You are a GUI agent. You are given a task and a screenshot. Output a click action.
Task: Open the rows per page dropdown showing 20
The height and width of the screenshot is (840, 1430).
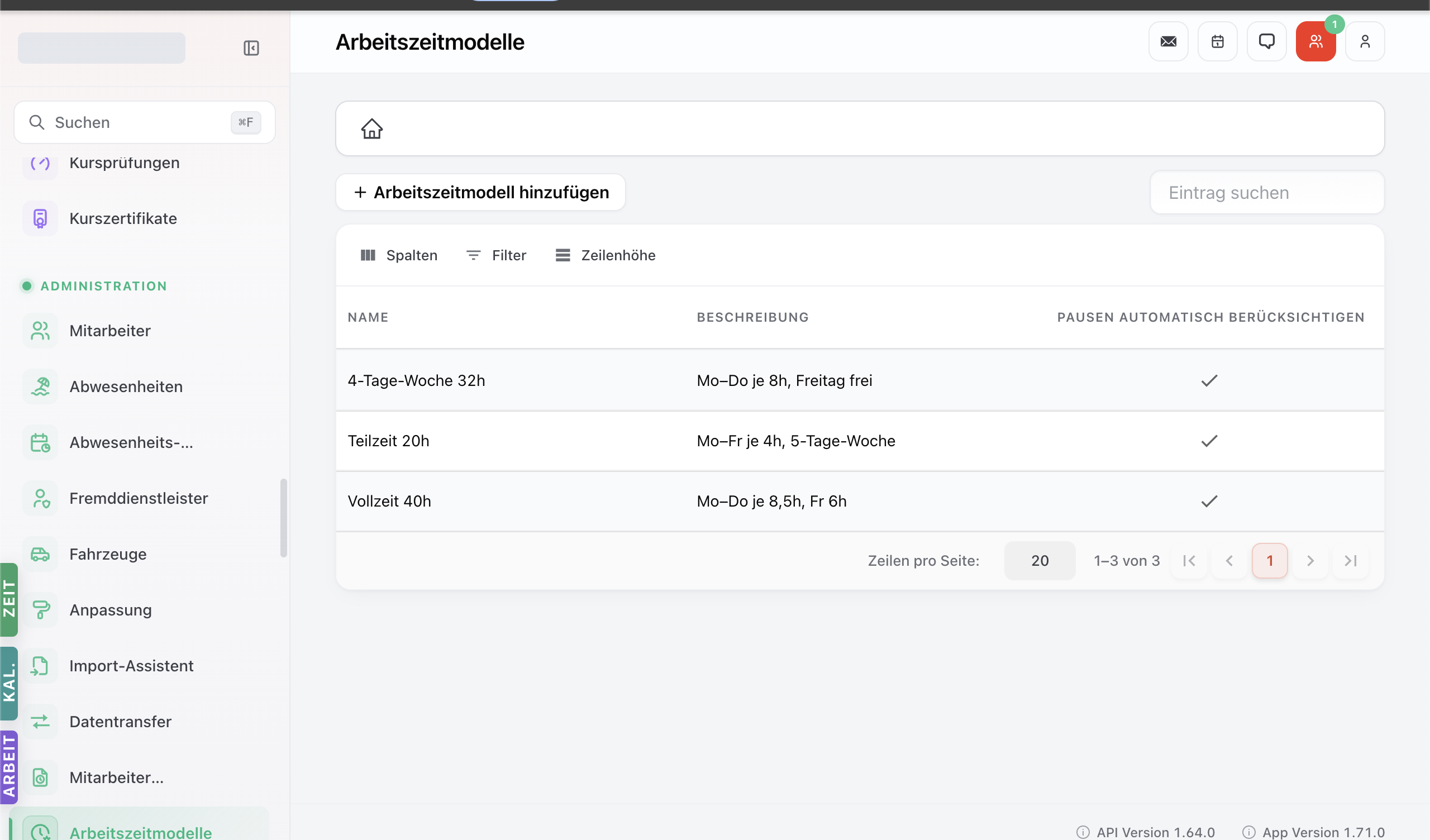point(1039,561)
